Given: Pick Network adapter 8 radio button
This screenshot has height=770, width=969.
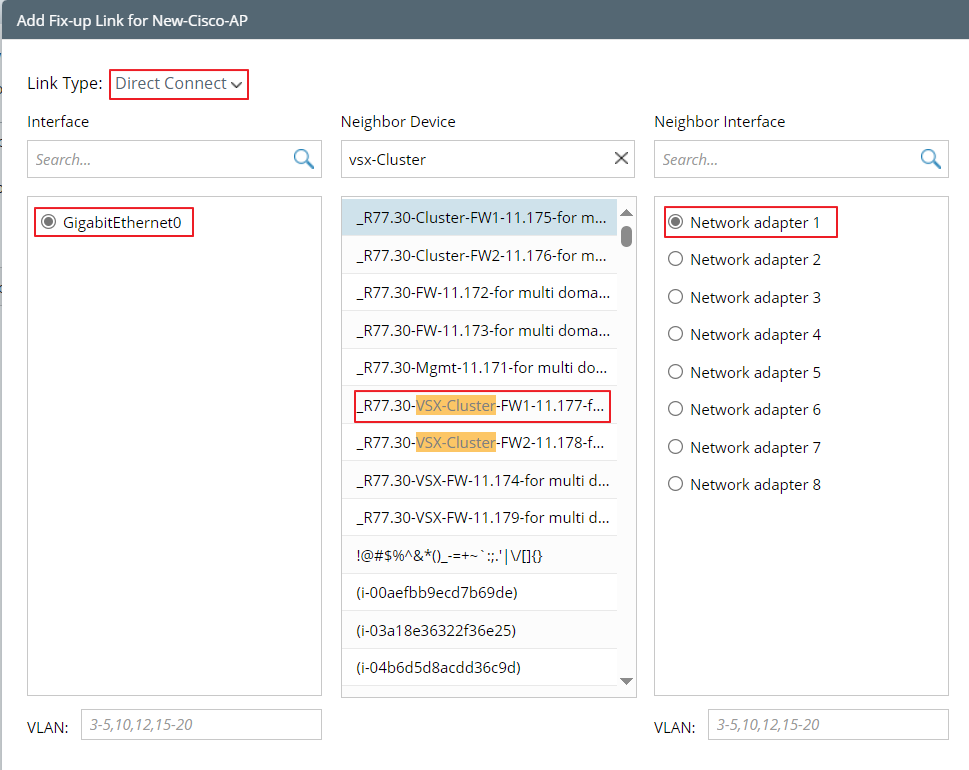Looking at the screenshot, I should pos(676,484).
